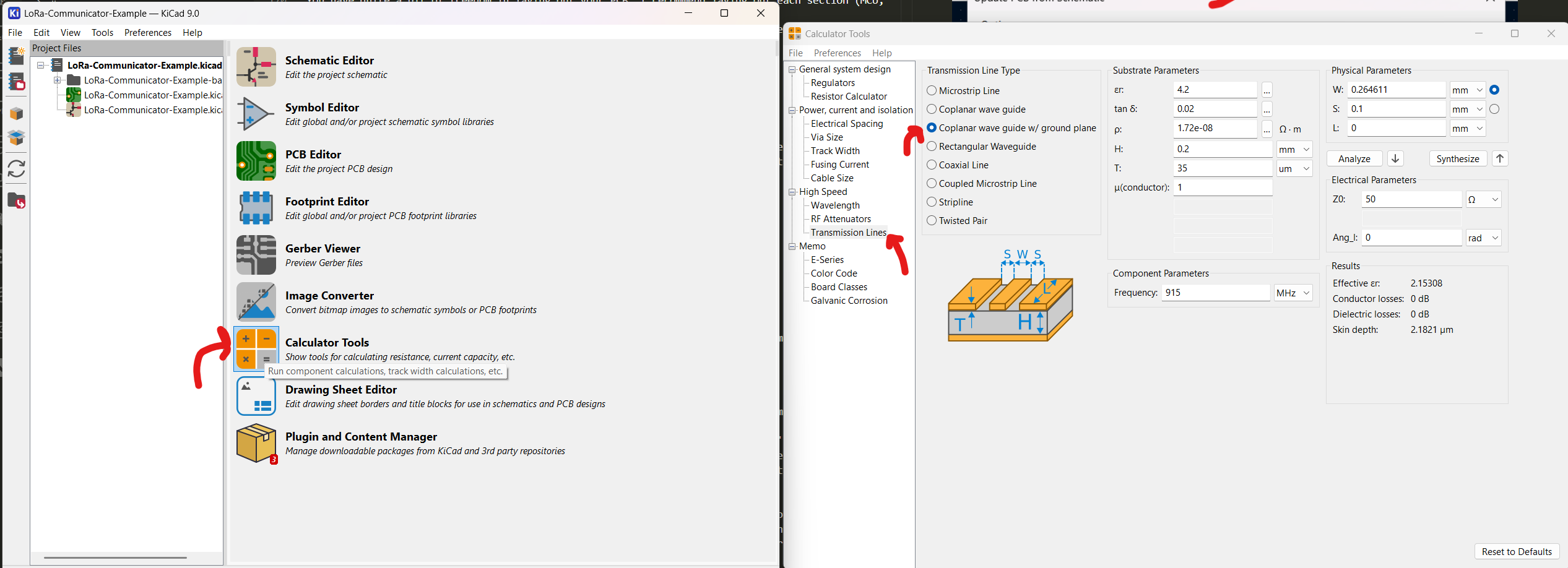The image size is (1568, 568).
Task: Edit the Frequency input field
Action: point(1215,292)
